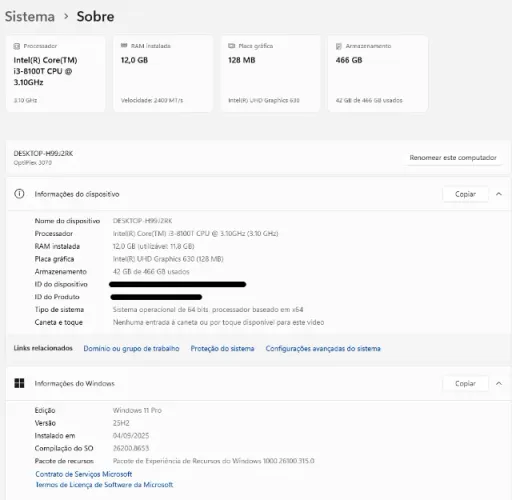Screen dimensions: 512x500
Task: Open Proteção do sistema link
Action: pyautogui.click(x=222, y=348)
